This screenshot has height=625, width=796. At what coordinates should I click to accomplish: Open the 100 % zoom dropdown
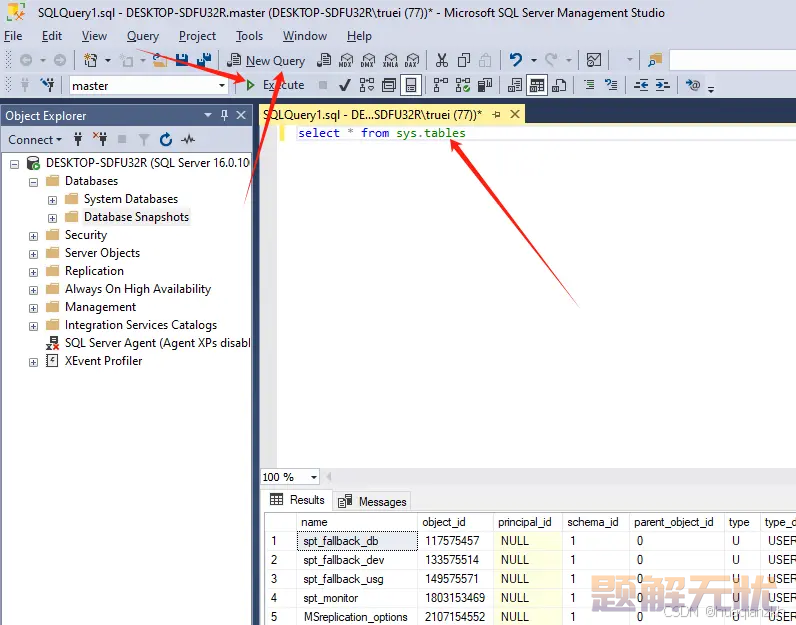pyautogui.click(x=314, y=477)
